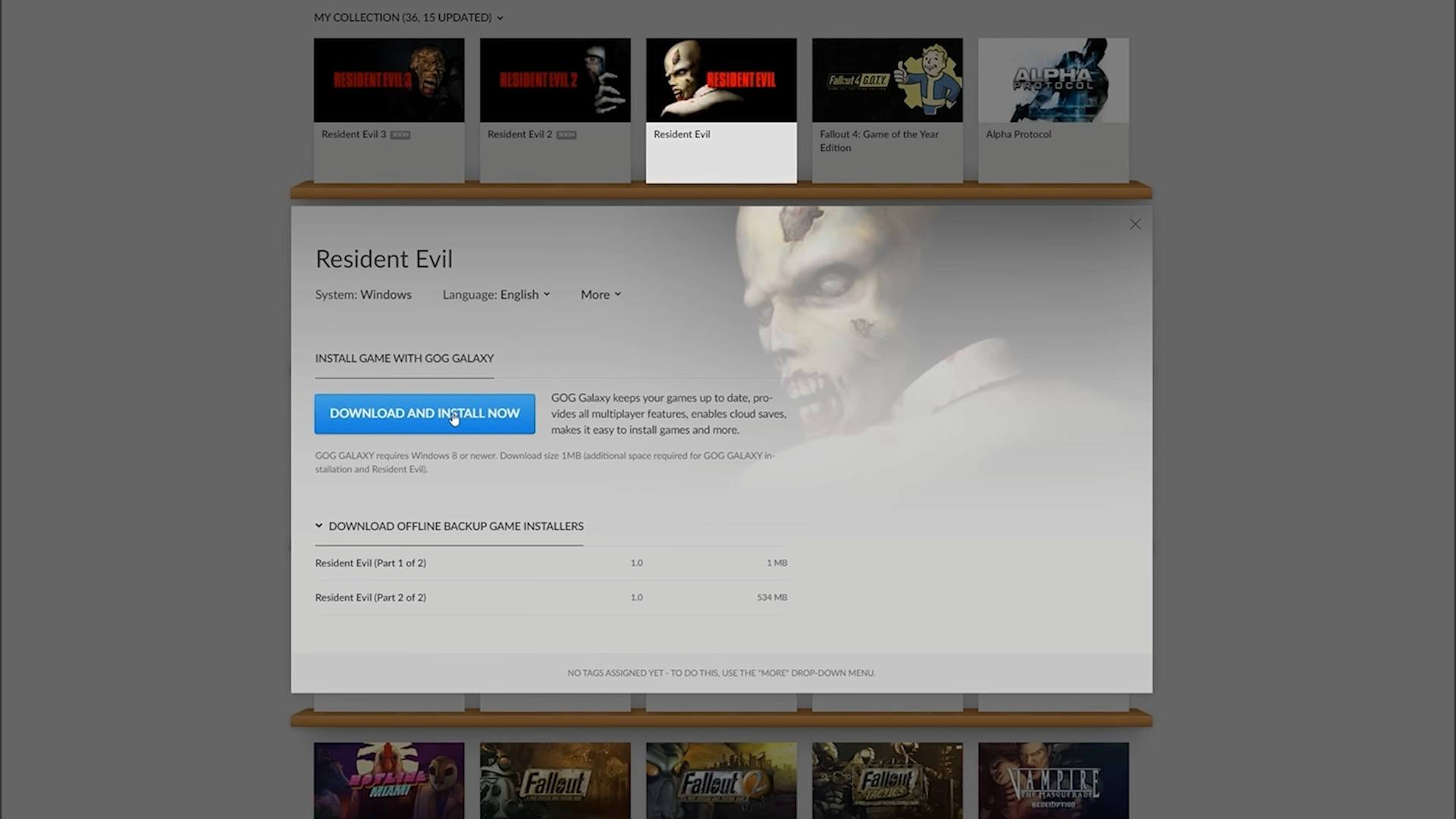Click the 534 MB file size value
This screenshot has height=819, width=1456.
(772, 598)
